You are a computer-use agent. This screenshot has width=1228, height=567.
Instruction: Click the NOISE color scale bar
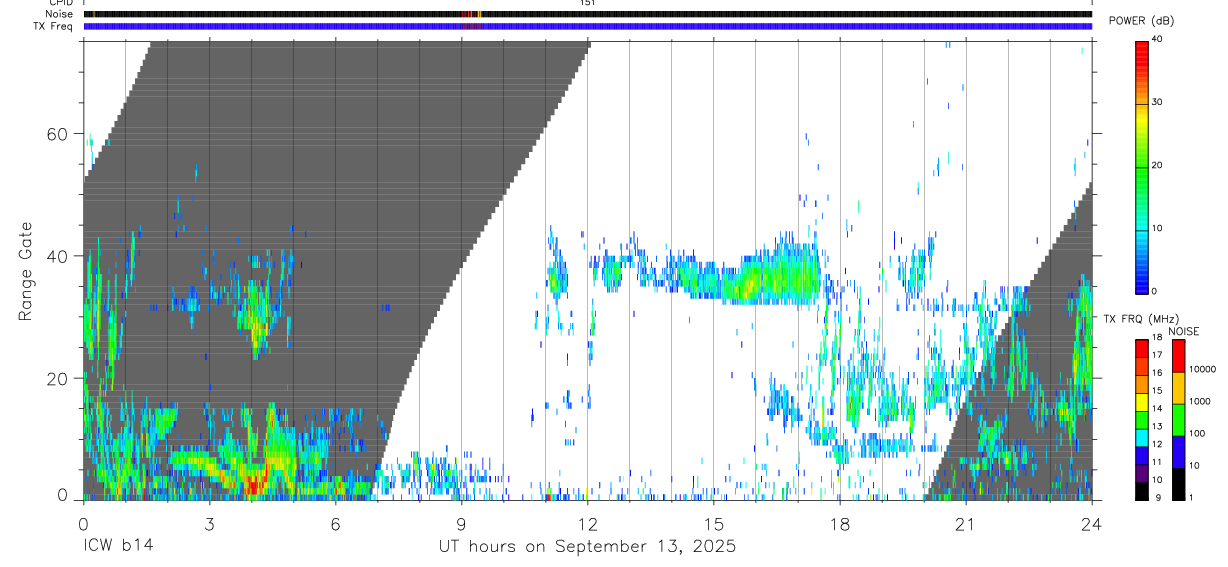1177,419
